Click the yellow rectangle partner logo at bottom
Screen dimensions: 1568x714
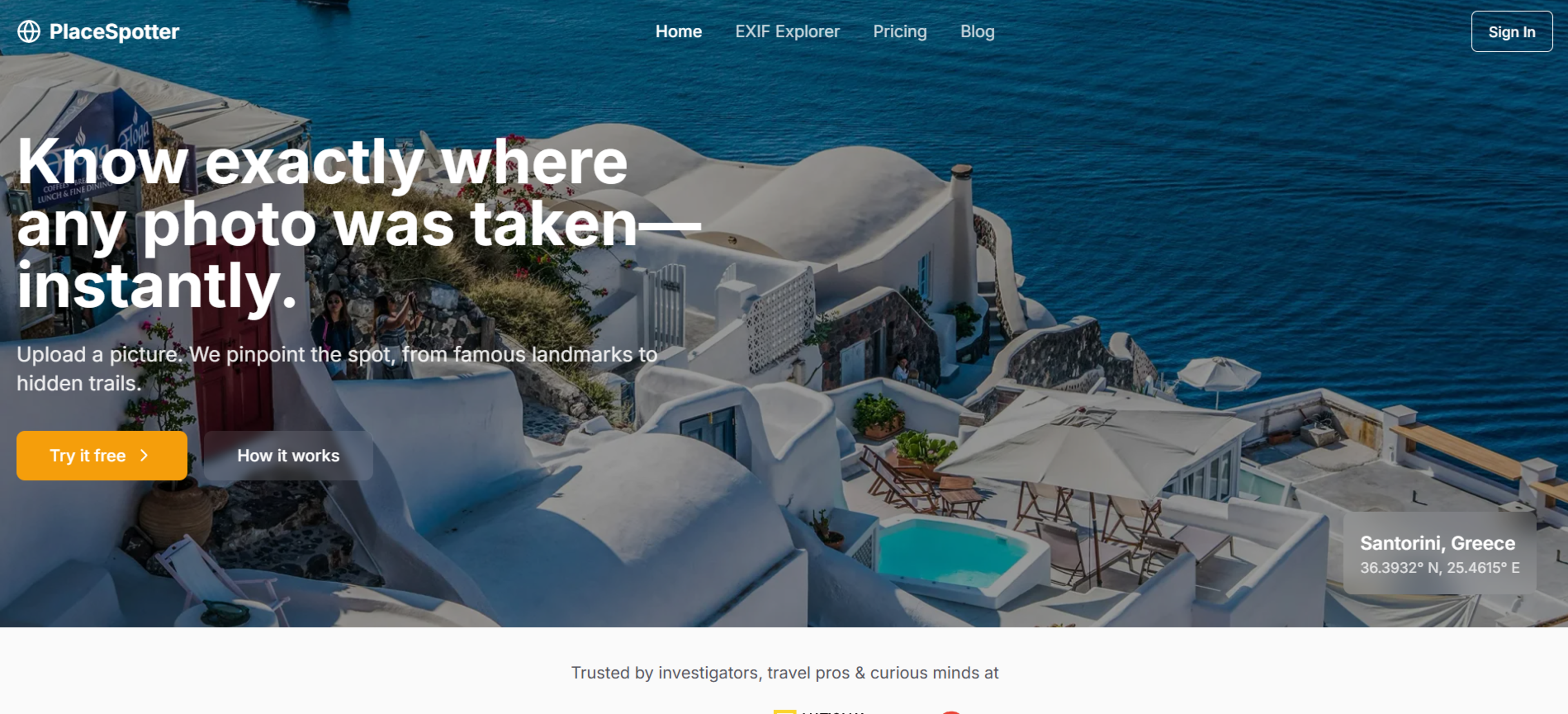pyautogui.click(x=784, y=711)
